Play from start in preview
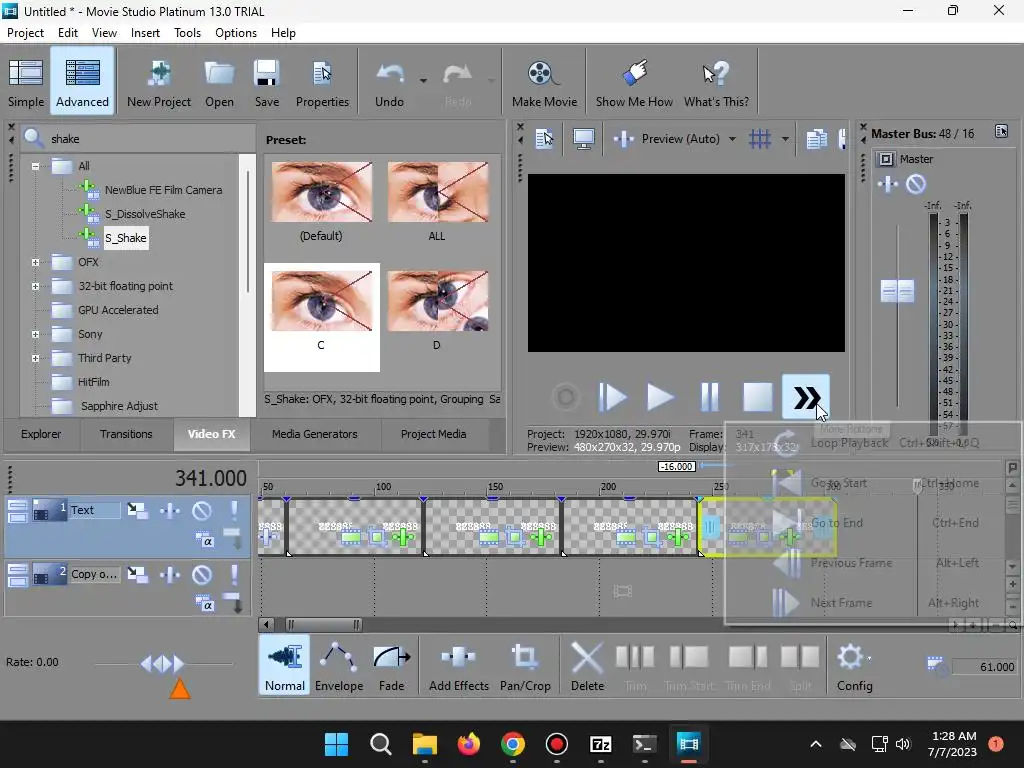The width and height of the screenshot is (1024, 768). pyautogui.click(x=613, y=397)
